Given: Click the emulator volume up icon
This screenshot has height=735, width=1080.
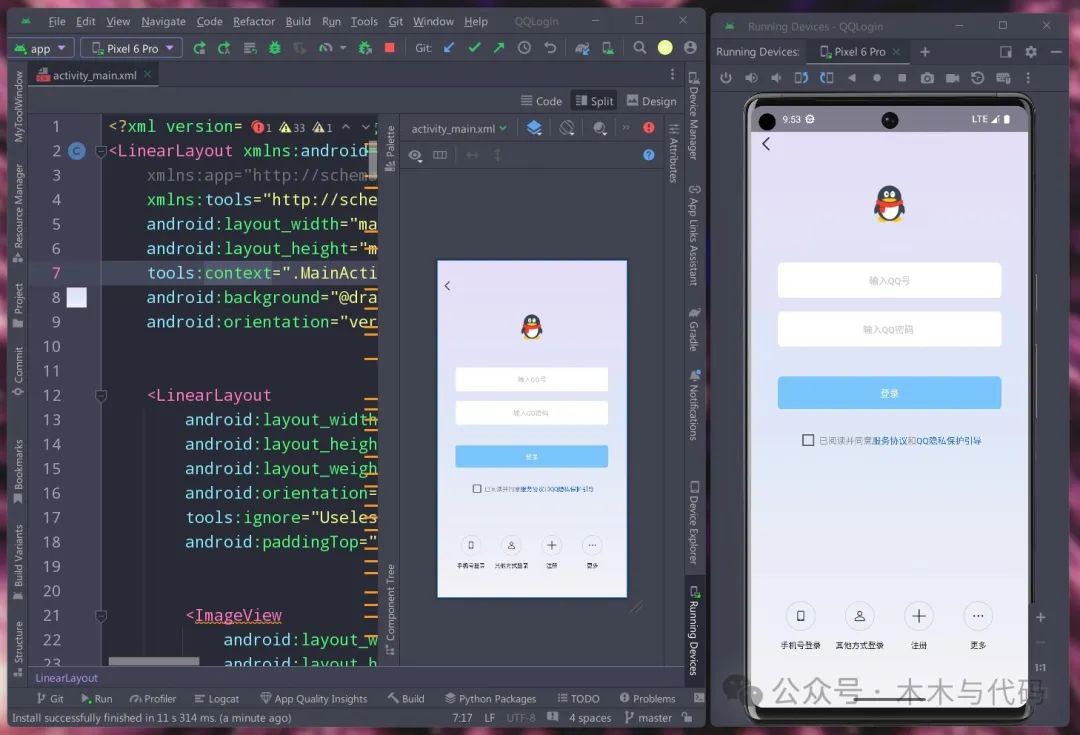Looking at the screenshot, I should coord(751,78).
